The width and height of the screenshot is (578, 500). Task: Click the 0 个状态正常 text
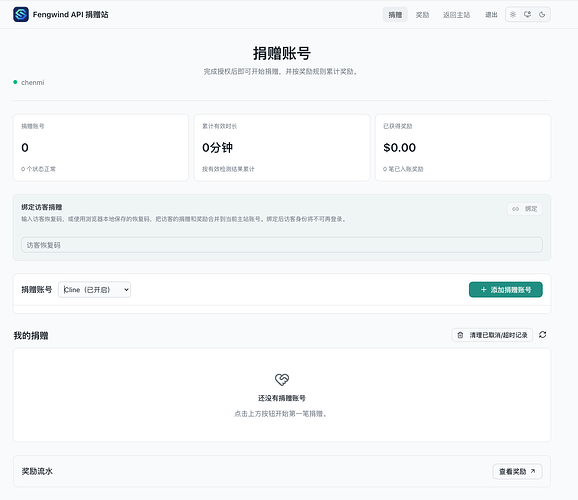click(x=38, y=169)
